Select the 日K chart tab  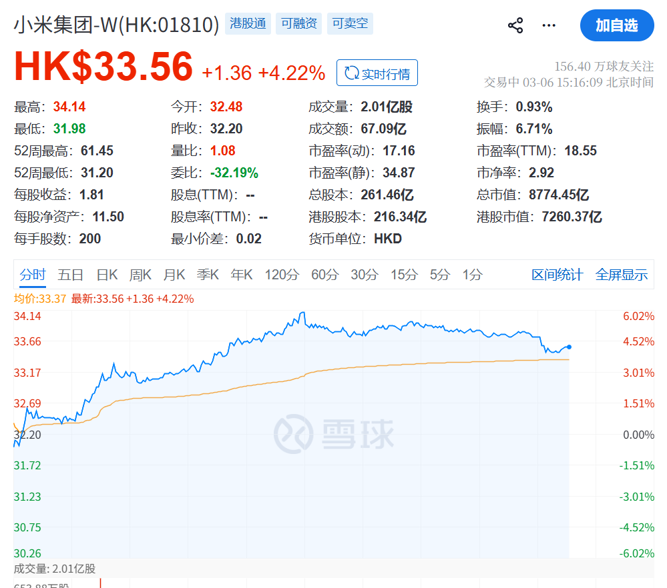(107, 275)
